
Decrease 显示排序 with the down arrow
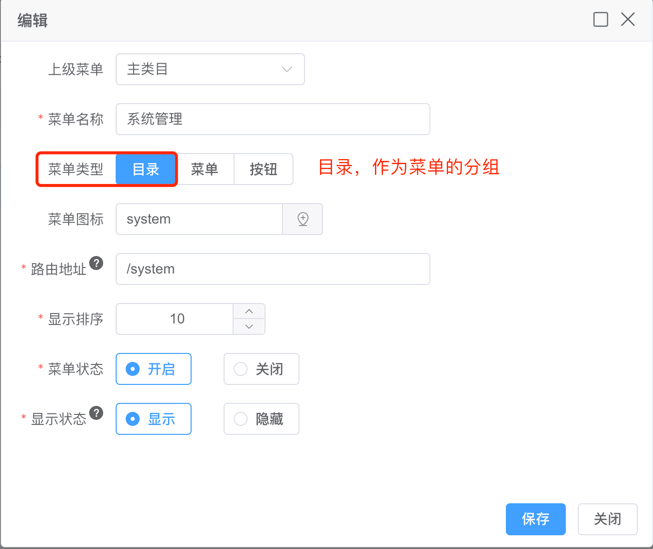(x=249, y=327)
